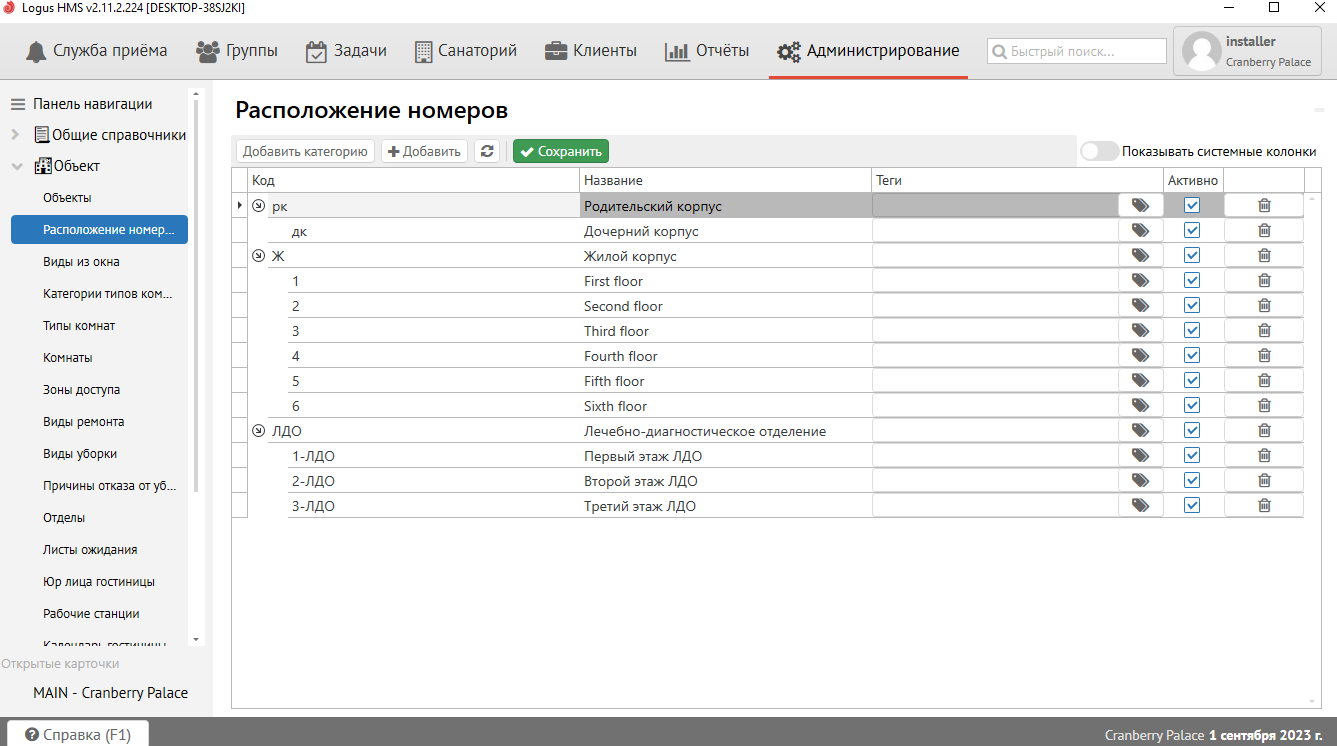Click the search magnifier icon
This screenshot has height=746, width=1337.
tap(998, 51)
